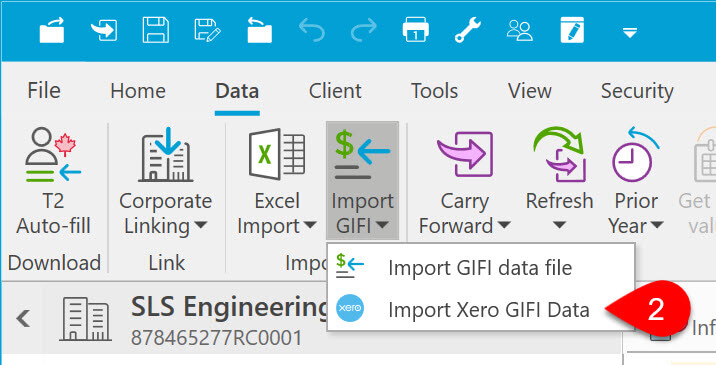The height and width of the screenshot is (365, 716).
Task: Click the Download group label
Action: click(x=54, y=263)
